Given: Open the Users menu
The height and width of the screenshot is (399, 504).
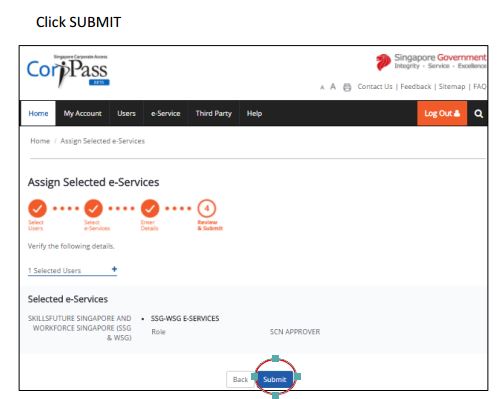Looking at the screenshot, I should coord(126,113).
